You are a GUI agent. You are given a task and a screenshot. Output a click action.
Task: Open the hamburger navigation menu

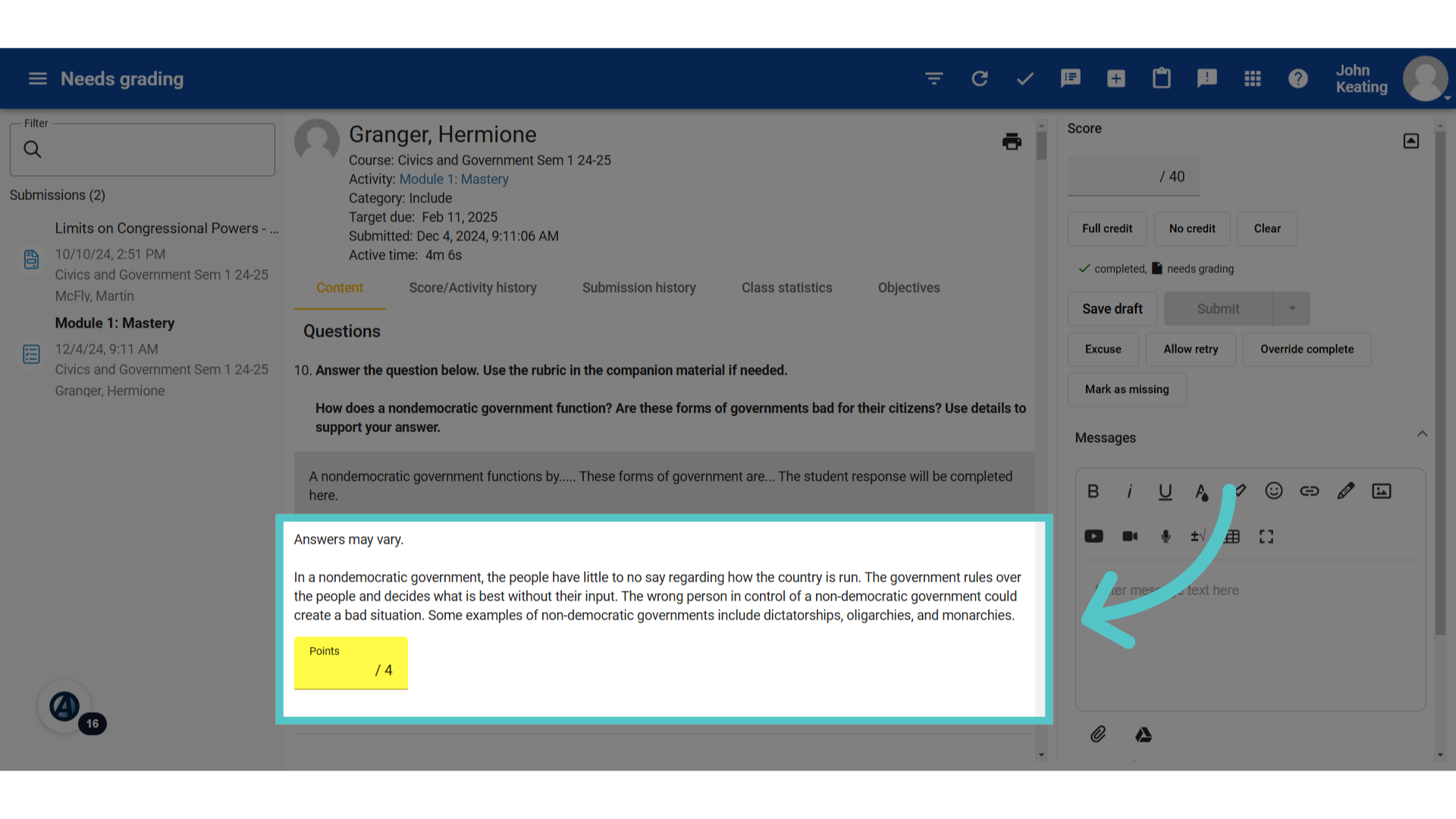pyautogui.click(x=38, y=79)
